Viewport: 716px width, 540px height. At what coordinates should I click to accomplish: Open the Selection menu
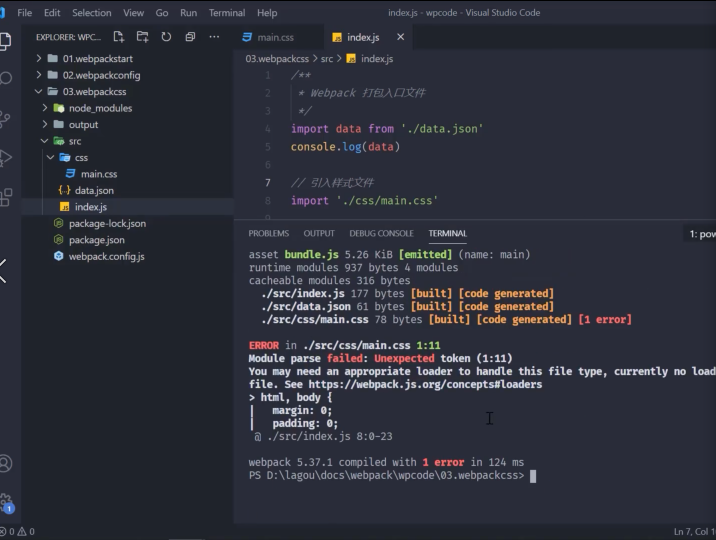click(92, 13)
